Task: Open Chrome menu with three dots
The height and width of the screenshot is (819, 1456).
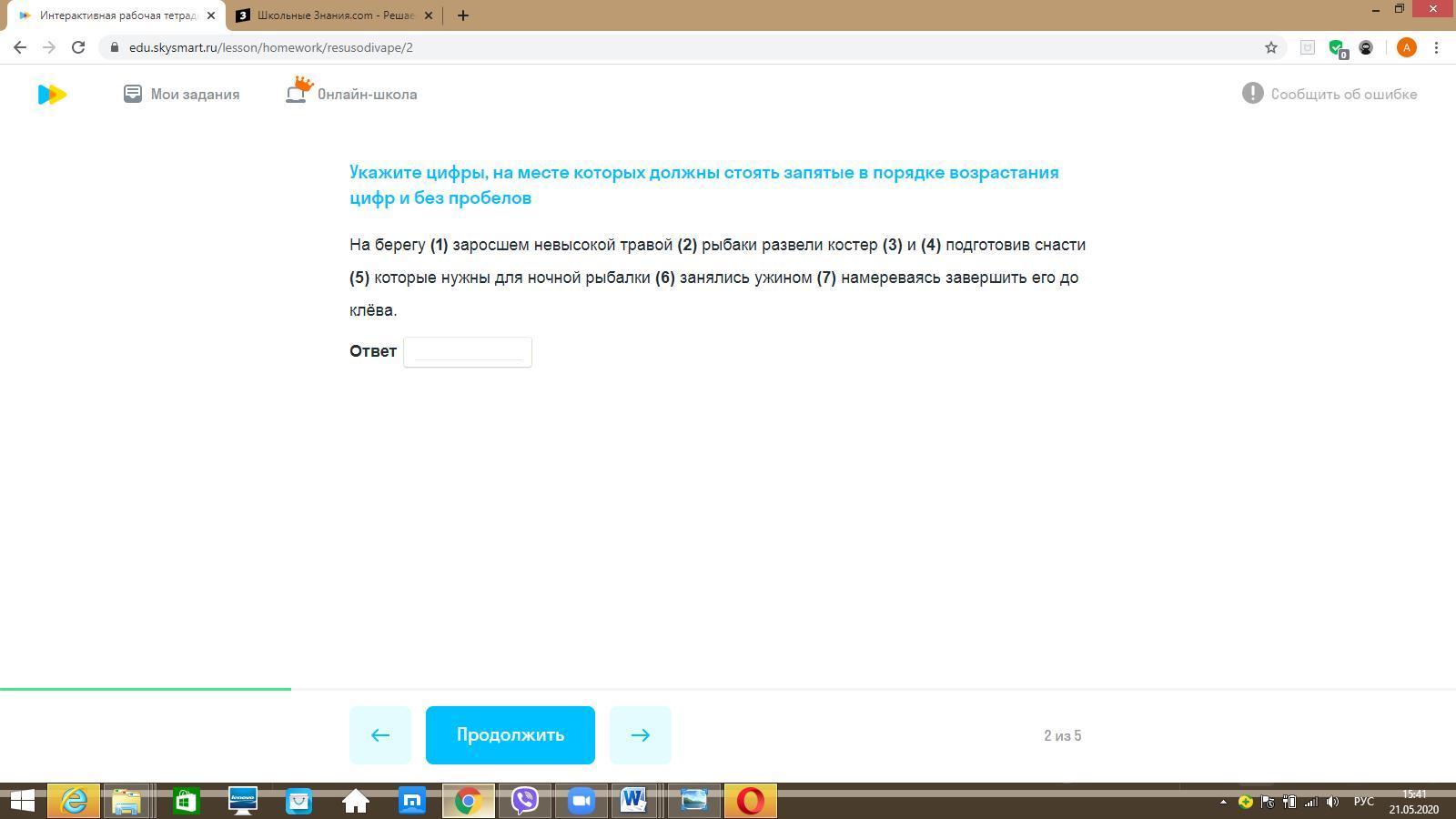Action: point(1436,47)
